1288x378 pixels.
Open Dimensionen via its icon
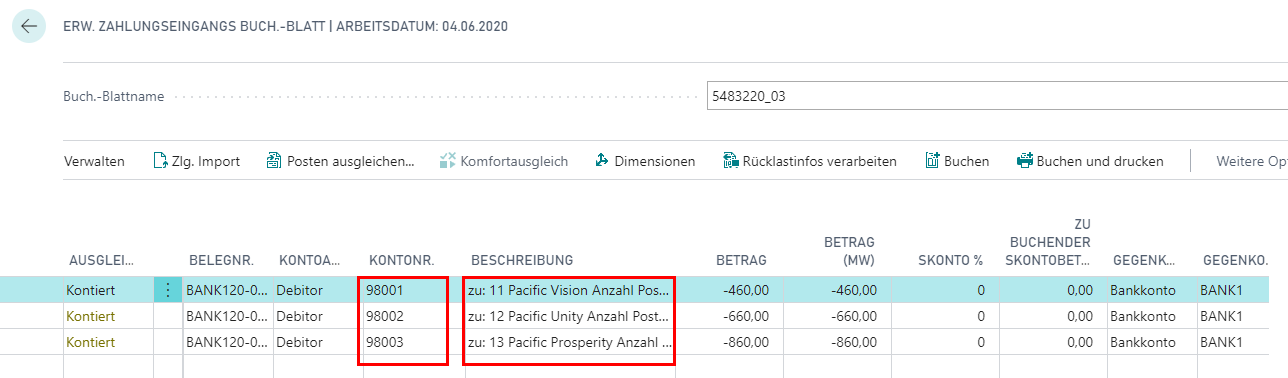pos(601,161)
